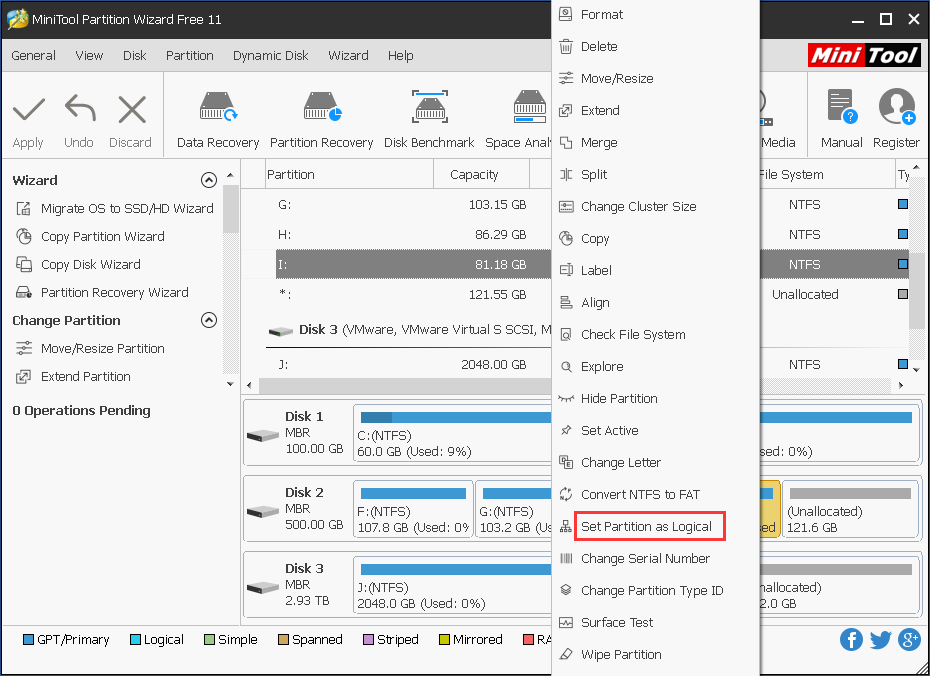930x676 pixels.
Task: Click Migrate OS to SSD/HD Wizard
Action: point(127,208)
